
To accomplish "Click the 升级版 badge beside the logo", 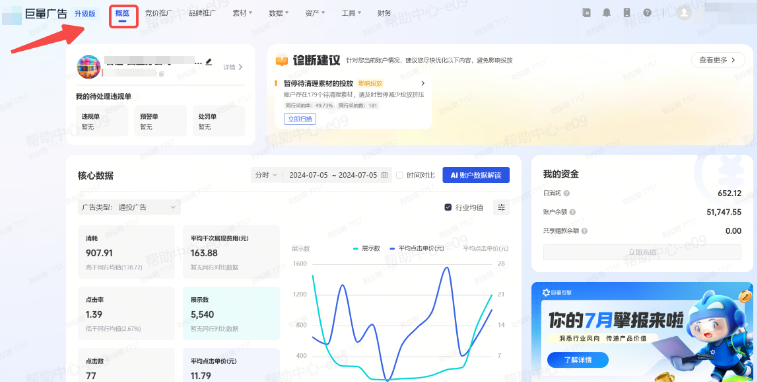I will click(85, 14).
